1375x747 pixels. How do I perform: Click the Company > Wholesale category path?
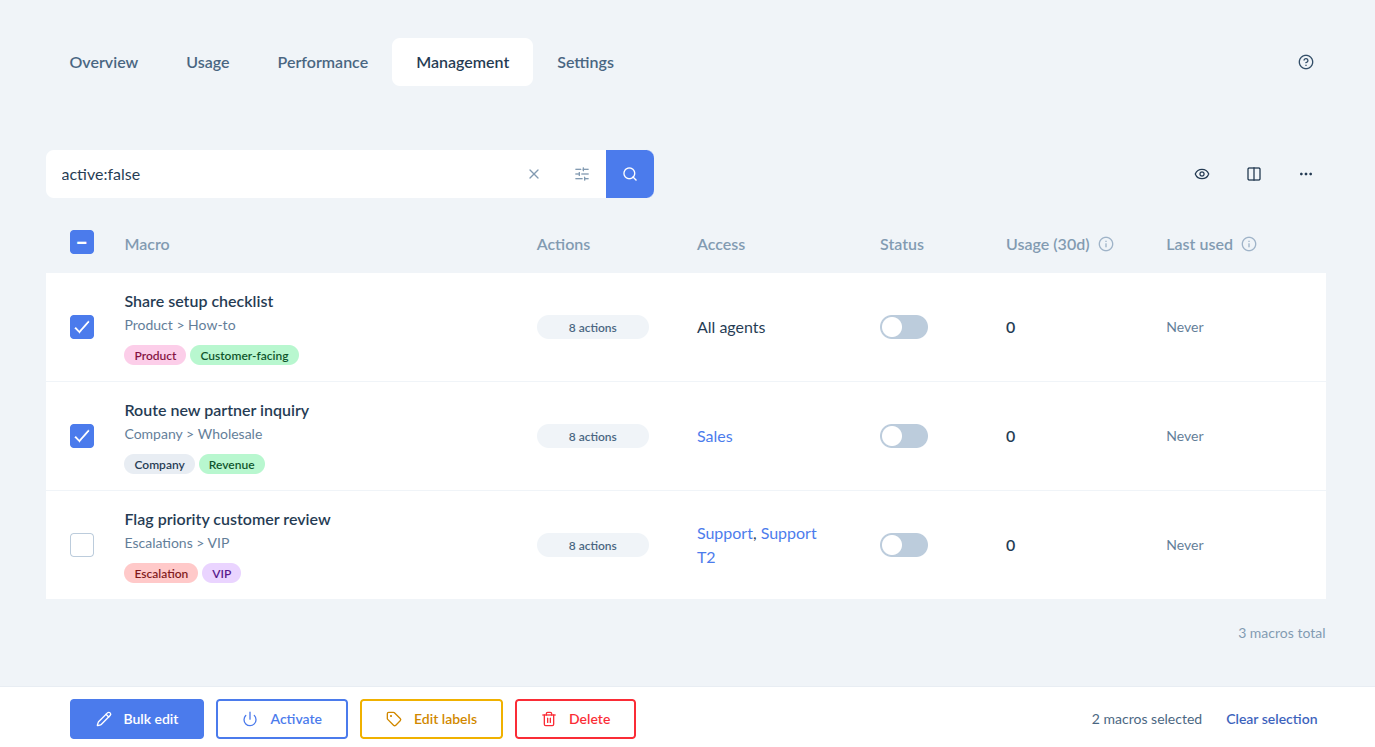194,434
